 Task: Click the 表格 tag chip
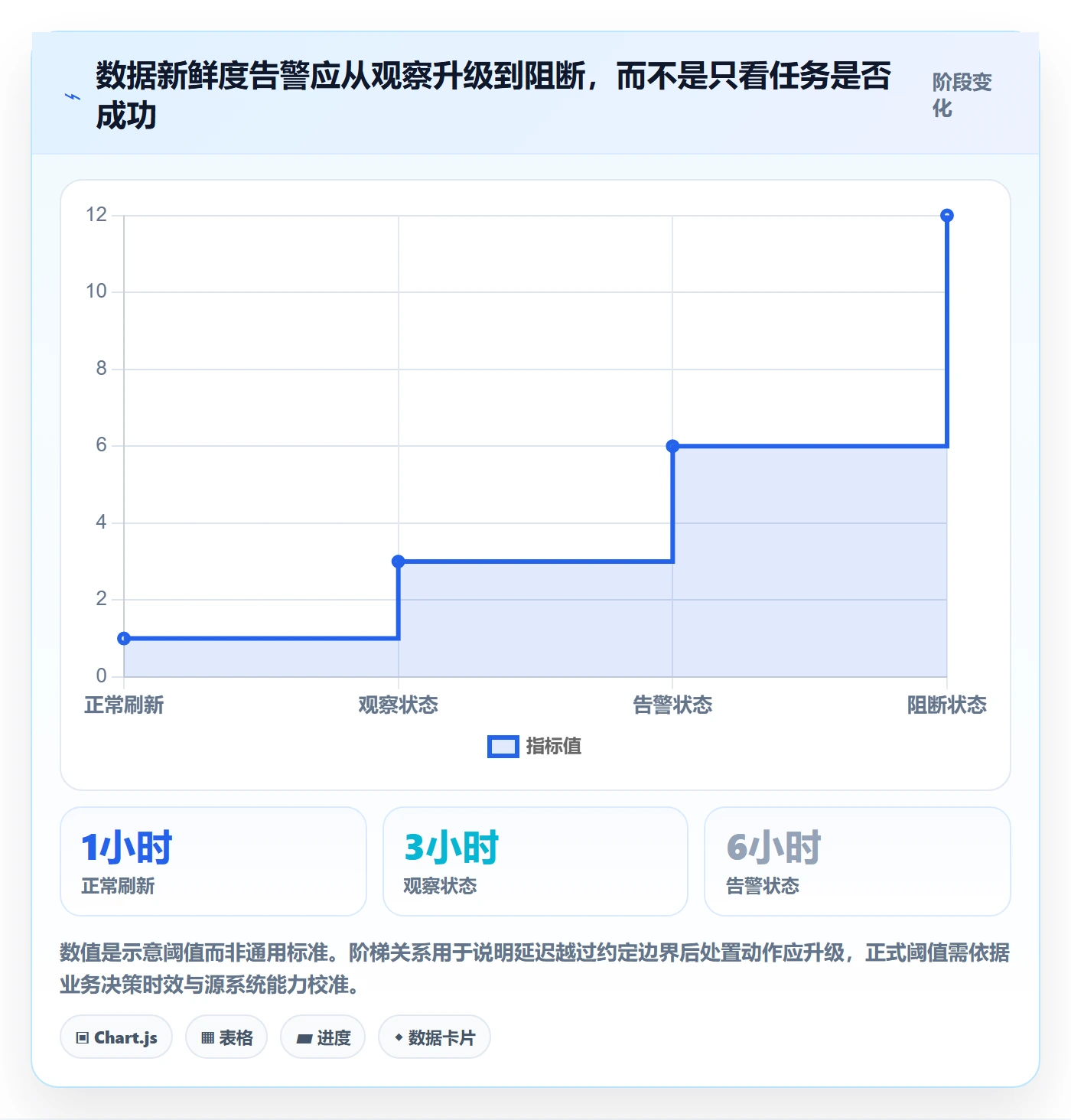click(x=226, y=1037)
